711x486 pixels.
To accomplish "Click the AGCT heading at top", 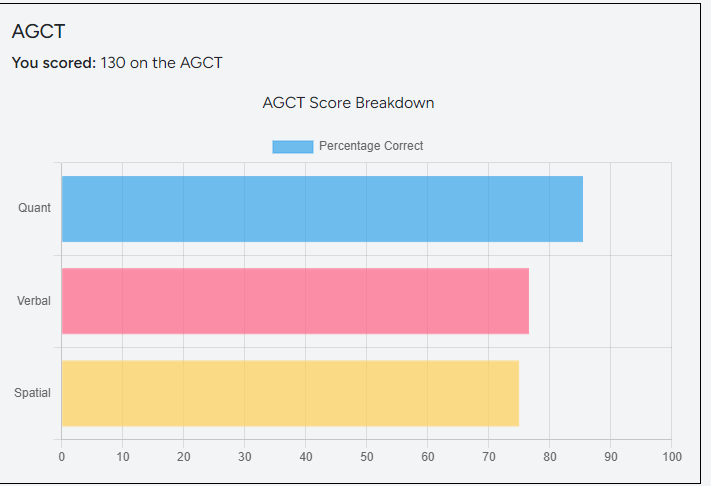I will click(x=39, y=32).
